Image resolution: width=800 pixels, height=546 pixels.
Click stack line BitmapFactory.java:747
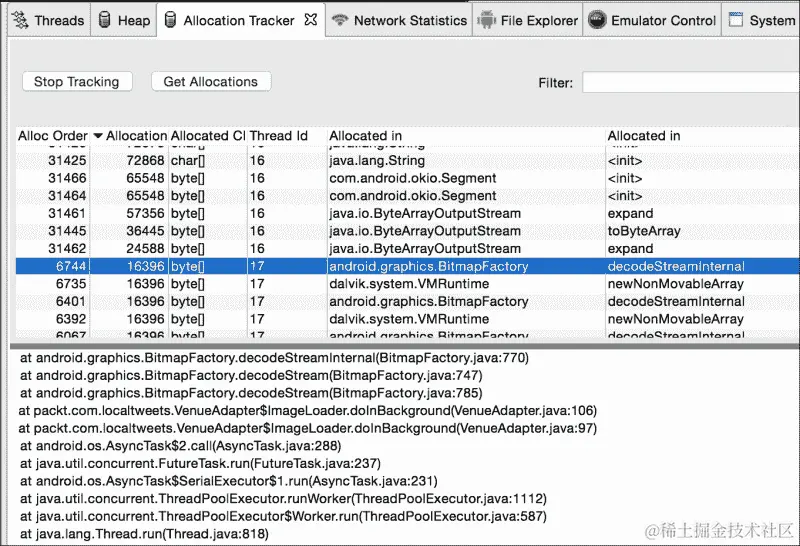pyautogui.click(x=251, y=376)
